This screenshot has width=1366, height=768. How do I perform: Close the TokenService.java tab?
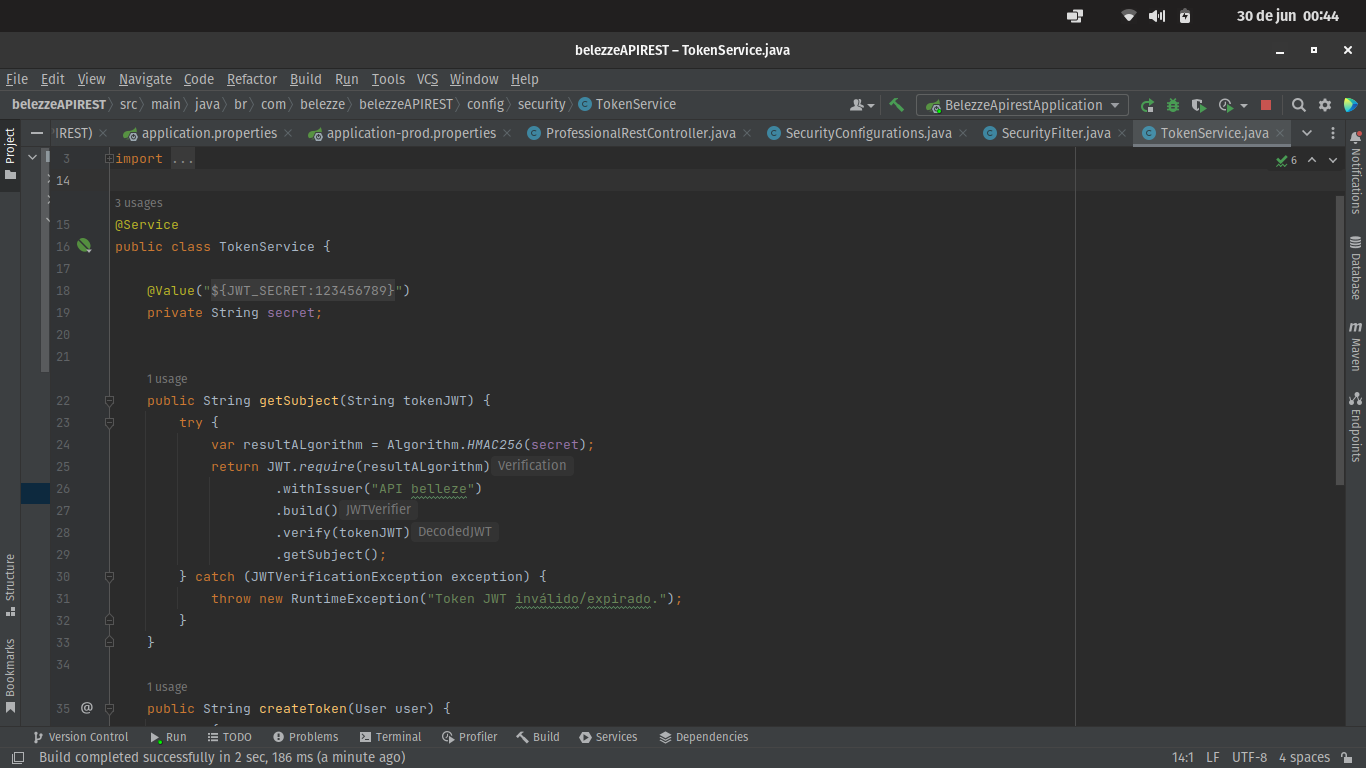1278,133
